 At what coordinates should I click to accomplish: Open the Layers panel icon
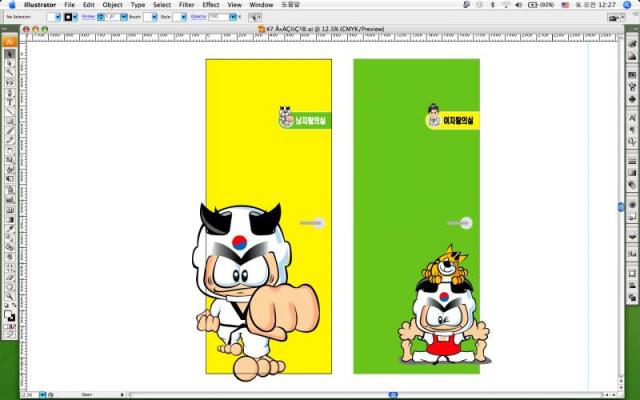click(x=632, y=236)
